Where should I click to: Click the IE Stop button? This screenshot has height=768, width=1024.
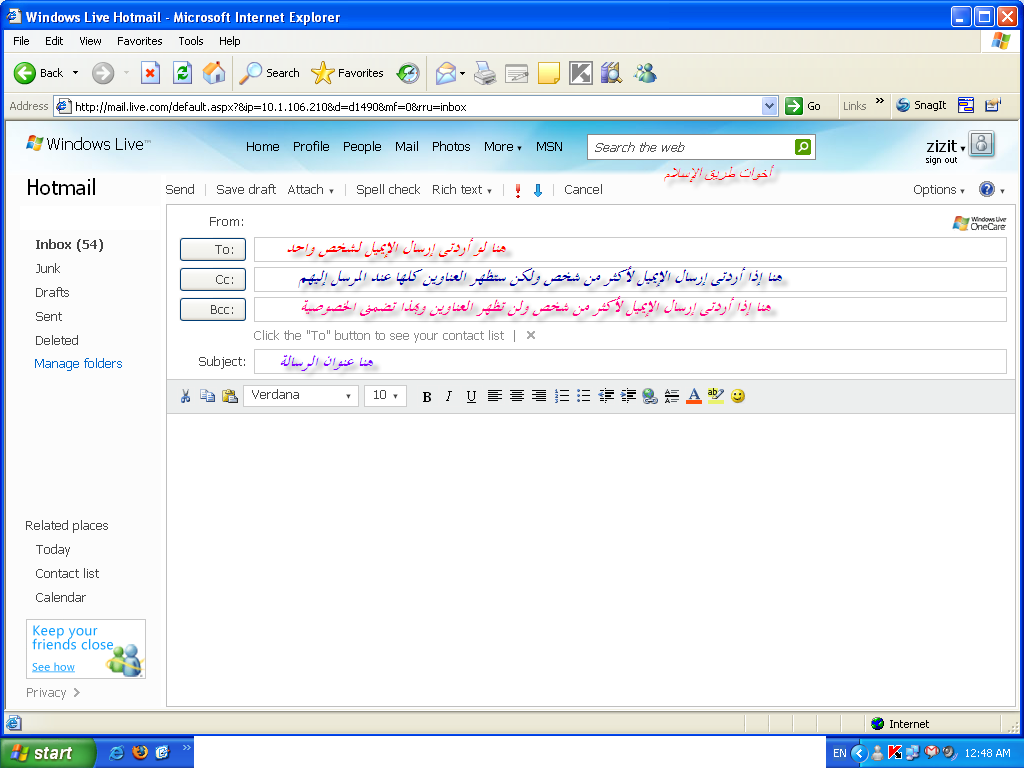[150, 73]
